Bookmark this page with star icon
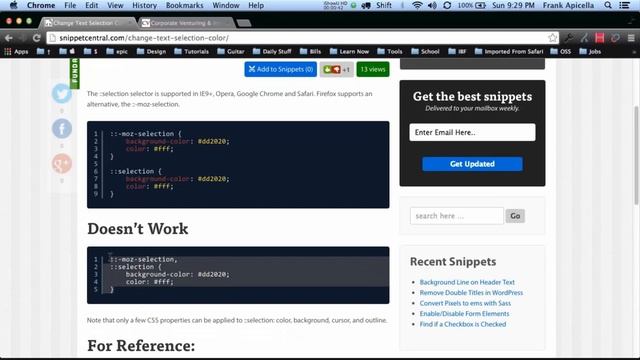Image resolution: width=640 pixels, height=360 pixels. 553,38
